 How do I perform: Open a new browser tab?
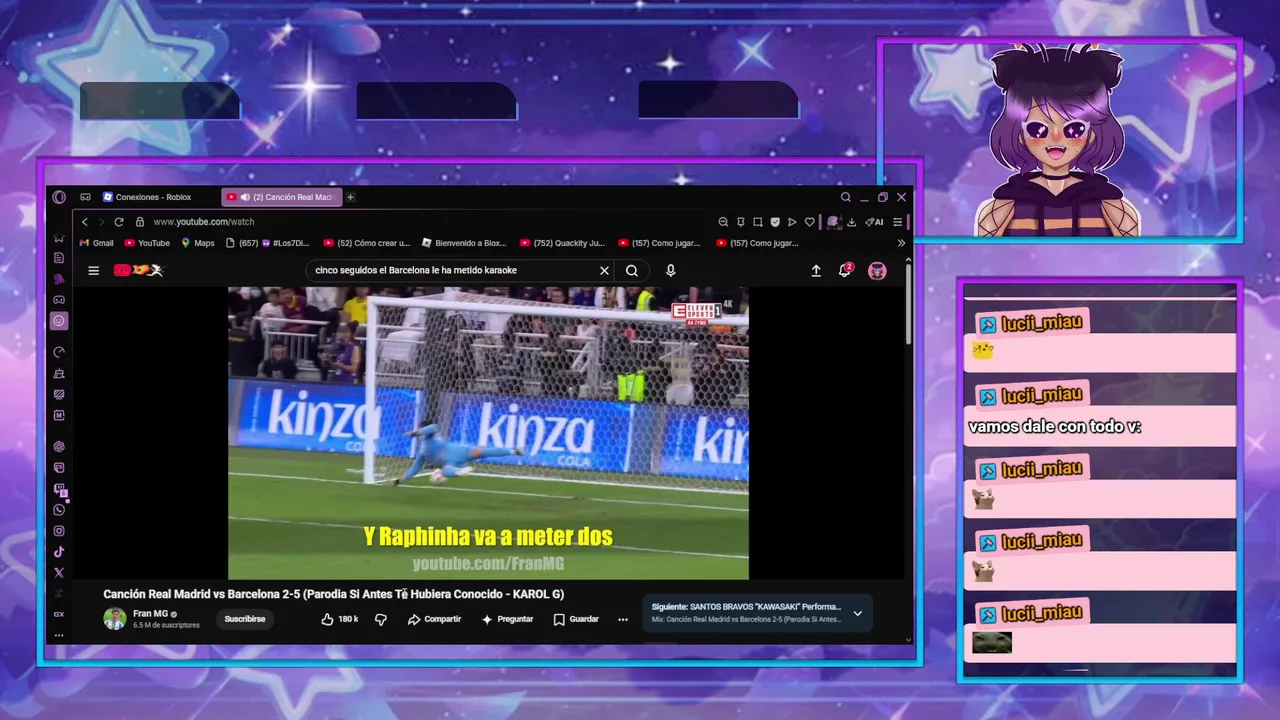click(x=350, y=197)
